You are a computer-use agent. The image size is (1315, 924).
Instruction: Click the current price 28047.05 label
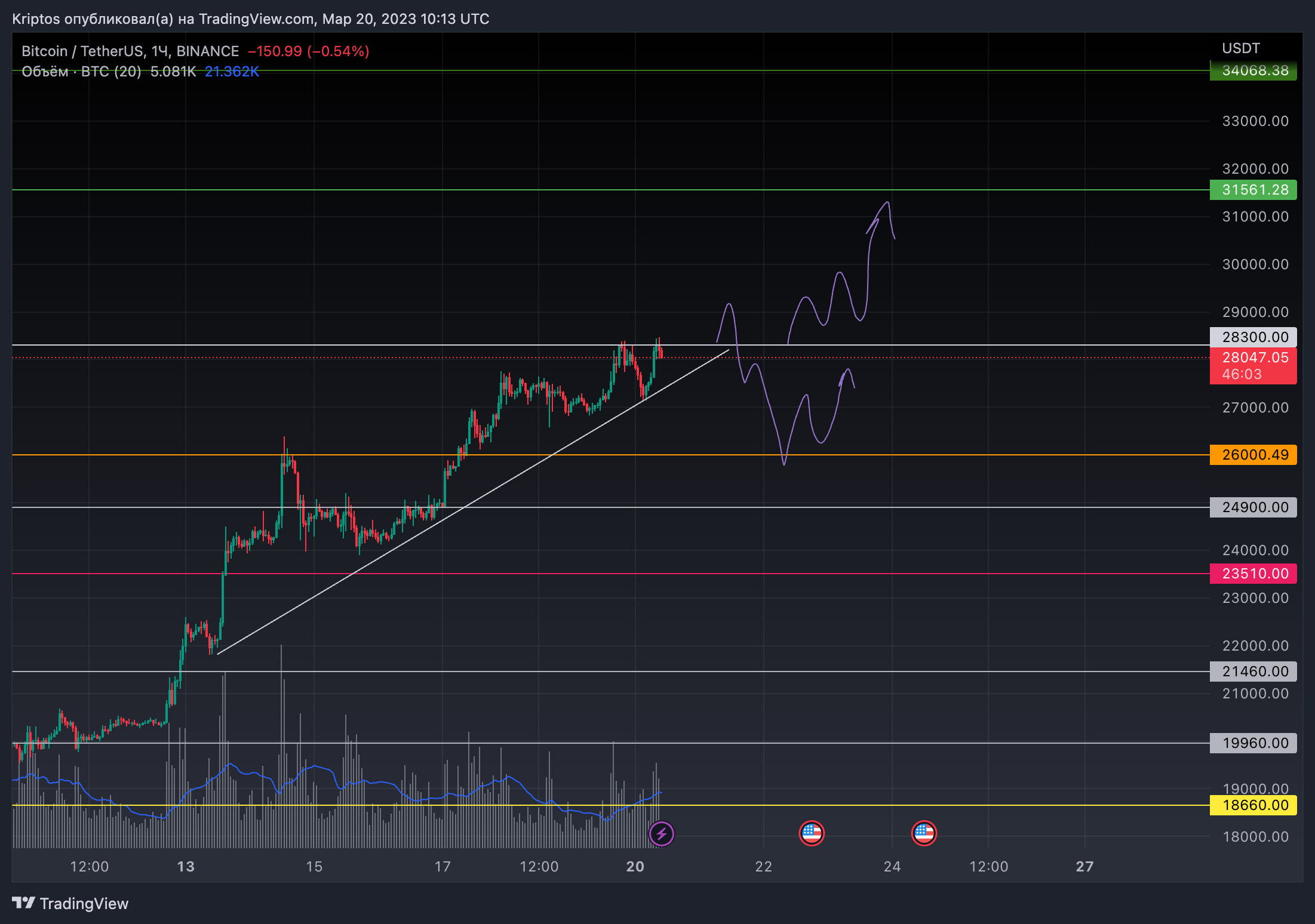1255,358
